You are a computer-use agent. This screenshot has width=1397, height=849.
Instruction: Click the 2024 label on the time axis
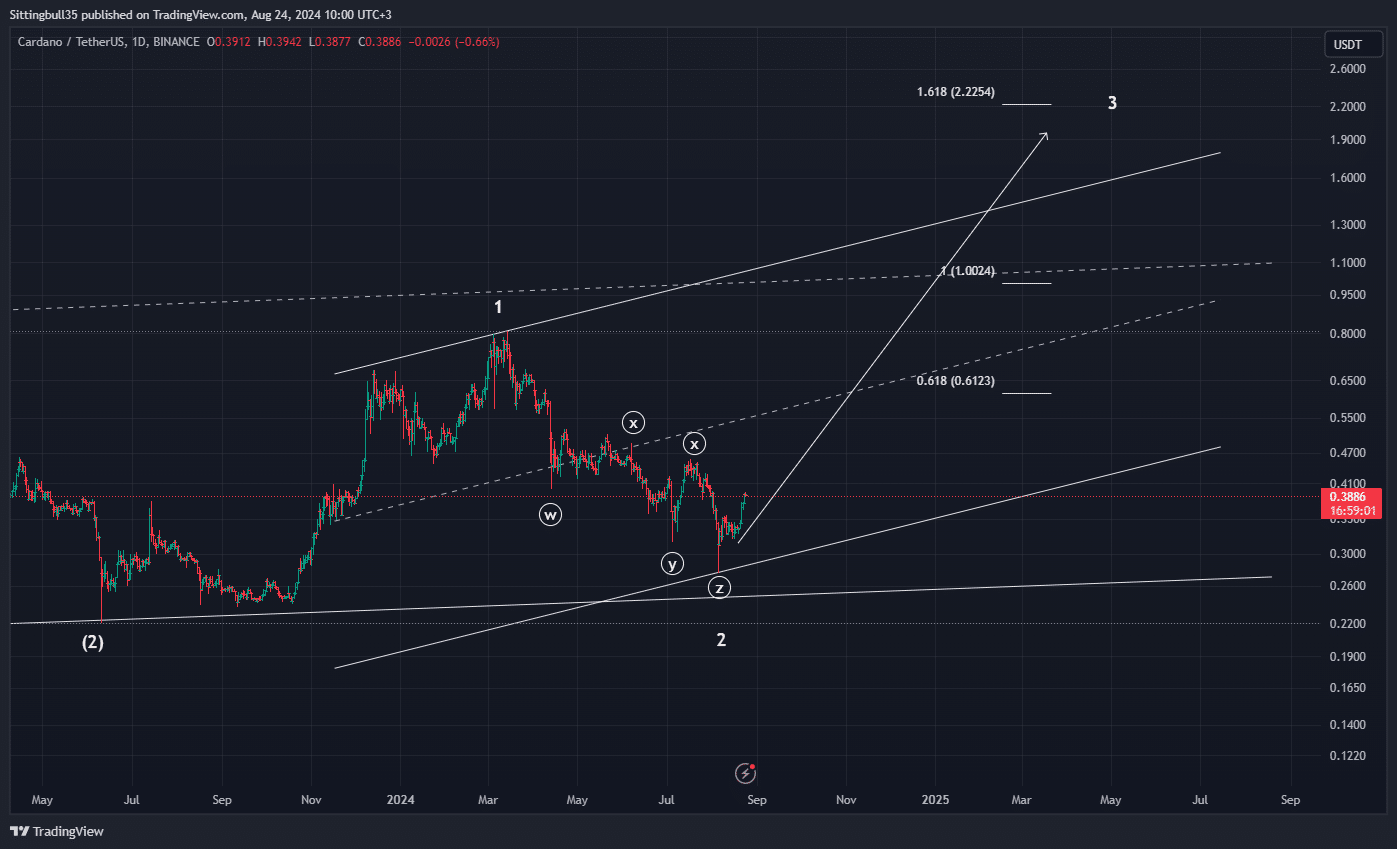coord(400,800)
